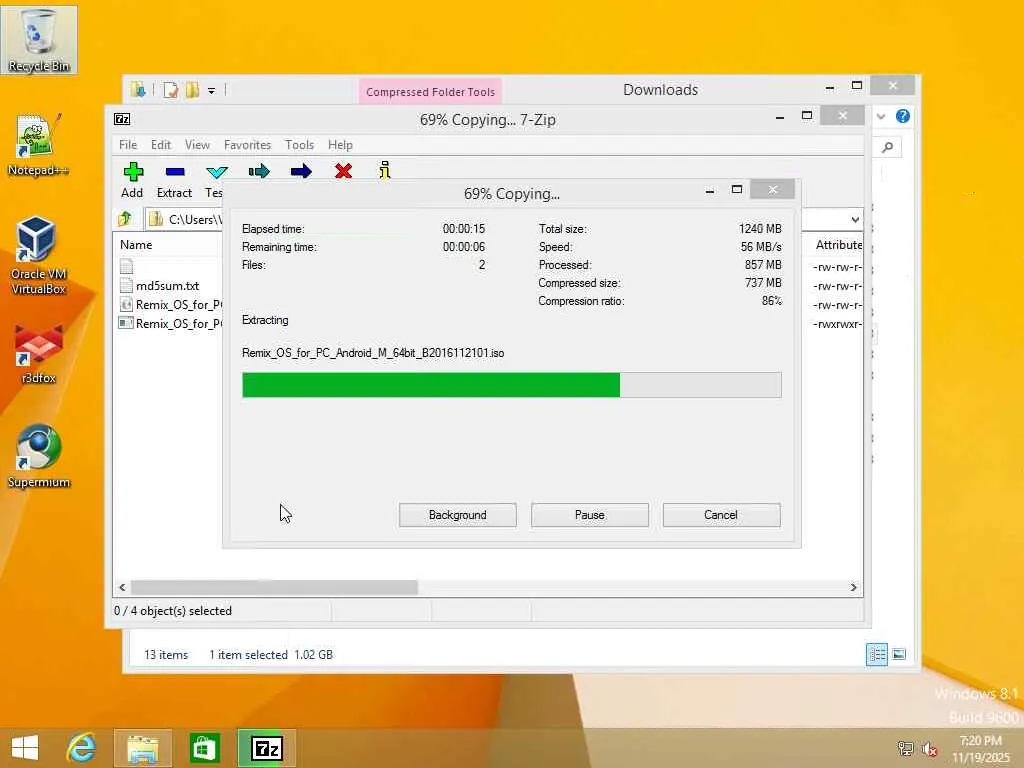Click the up-folder arrow icon in 7-Zip
Image resolution: width=1024 pixels, height=768 pixels.
click(x=125, y=219)
